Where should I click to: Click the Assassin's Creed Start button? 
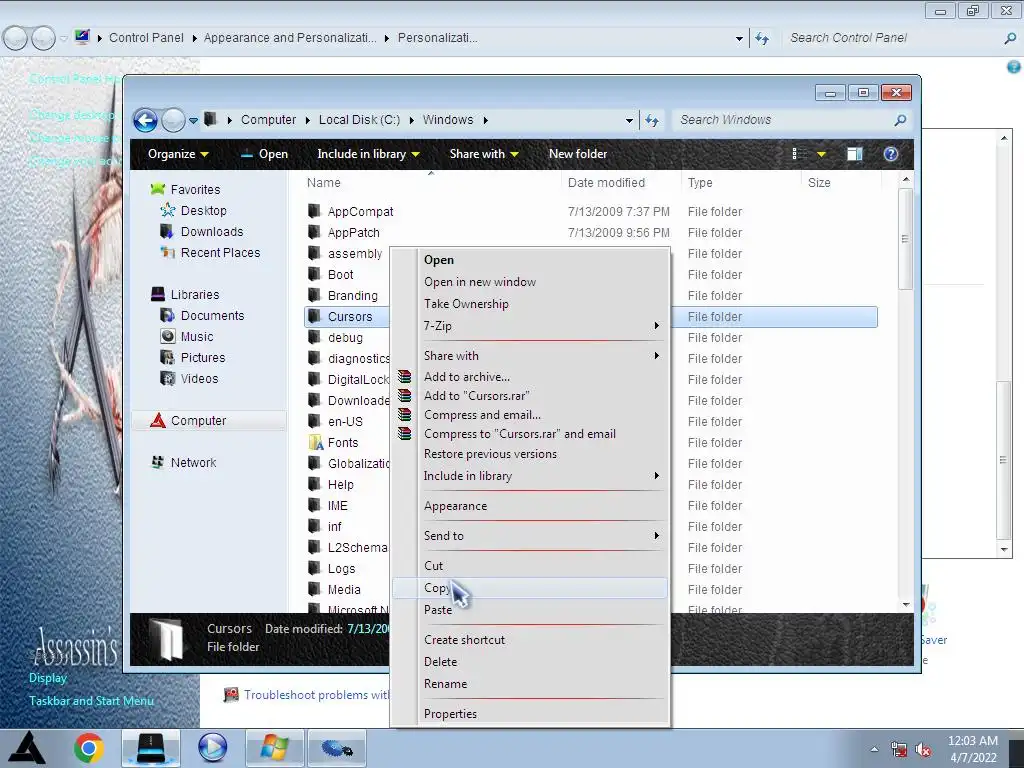(26, 748)
